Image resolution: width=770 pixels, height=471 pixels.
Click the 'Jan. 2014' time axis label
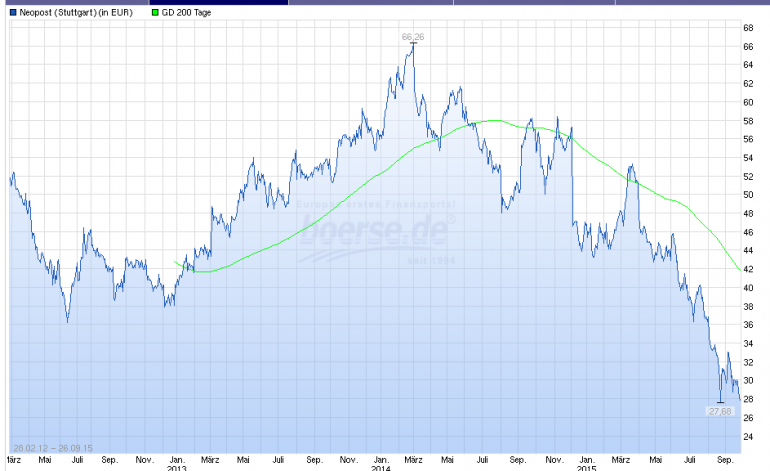[x=381, y=464]
